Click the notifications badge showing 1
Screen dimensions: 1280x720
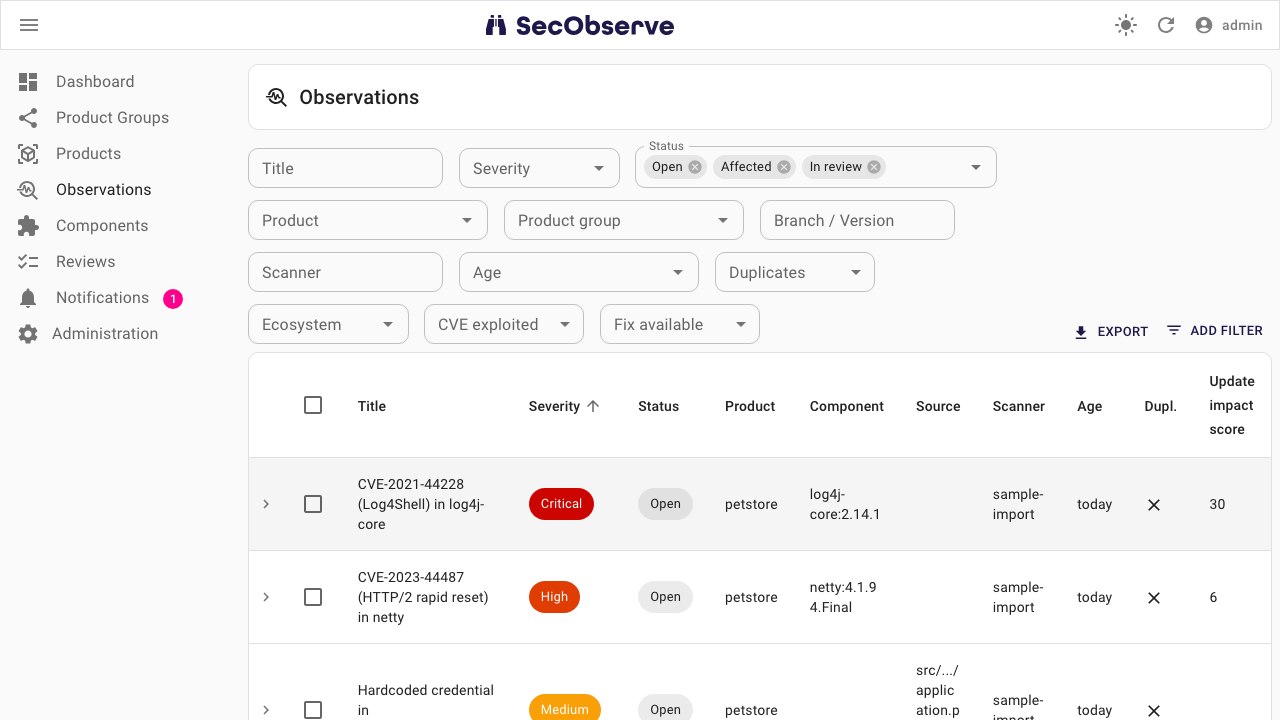pyautogui.click(x=173, y=298)
